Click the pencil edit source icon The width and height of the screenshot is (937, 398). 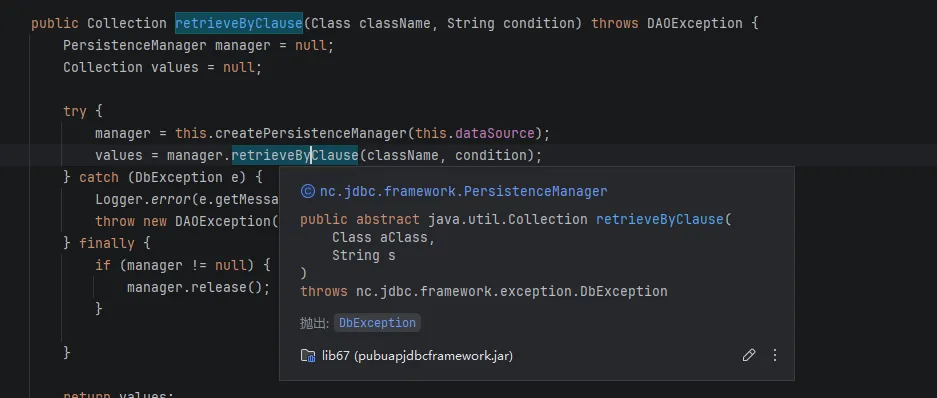tap(748, 356)
